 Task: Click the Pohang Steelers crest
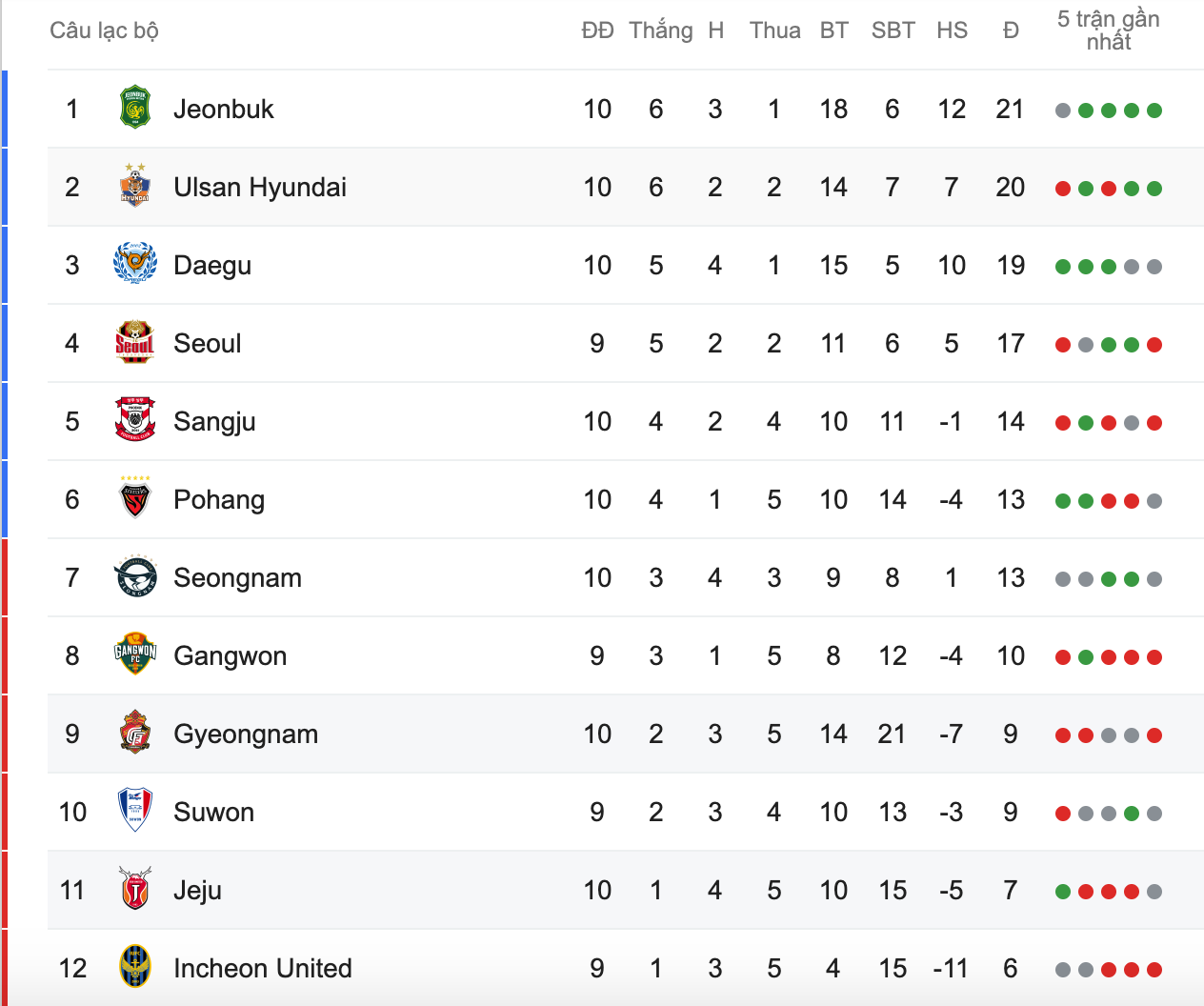[135, 498]
